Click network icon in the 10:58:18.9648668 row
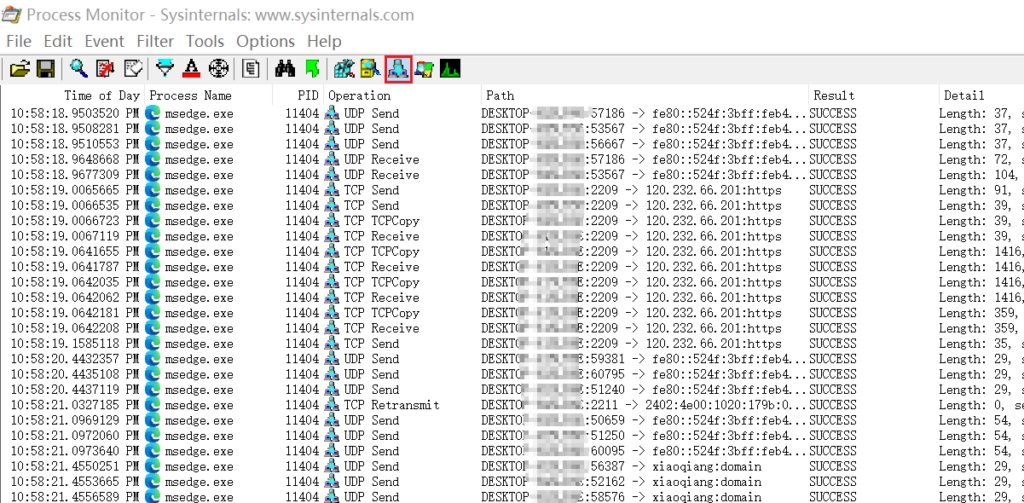The width and height of the screenshot is (1024, 503). (x=332, y=159)
